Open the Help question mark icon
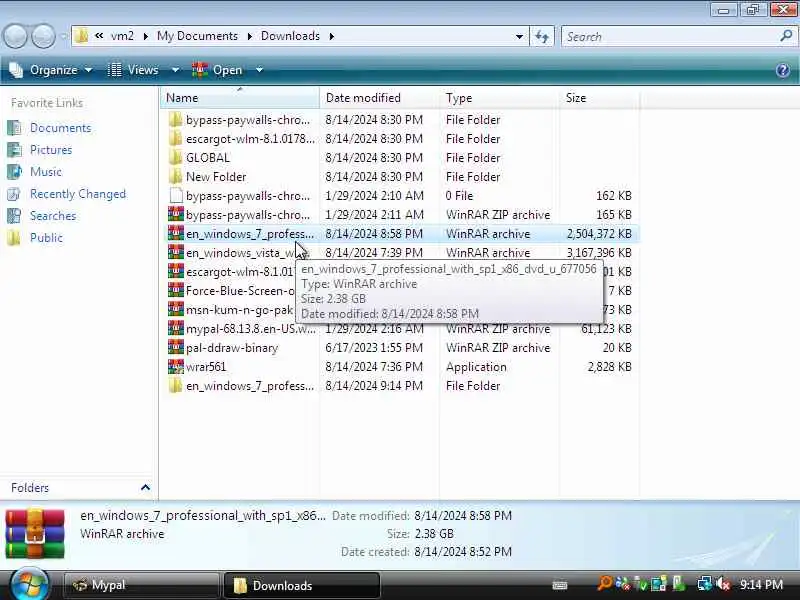The height and width of the screenshot is (600, 800). tap(783, 70)
